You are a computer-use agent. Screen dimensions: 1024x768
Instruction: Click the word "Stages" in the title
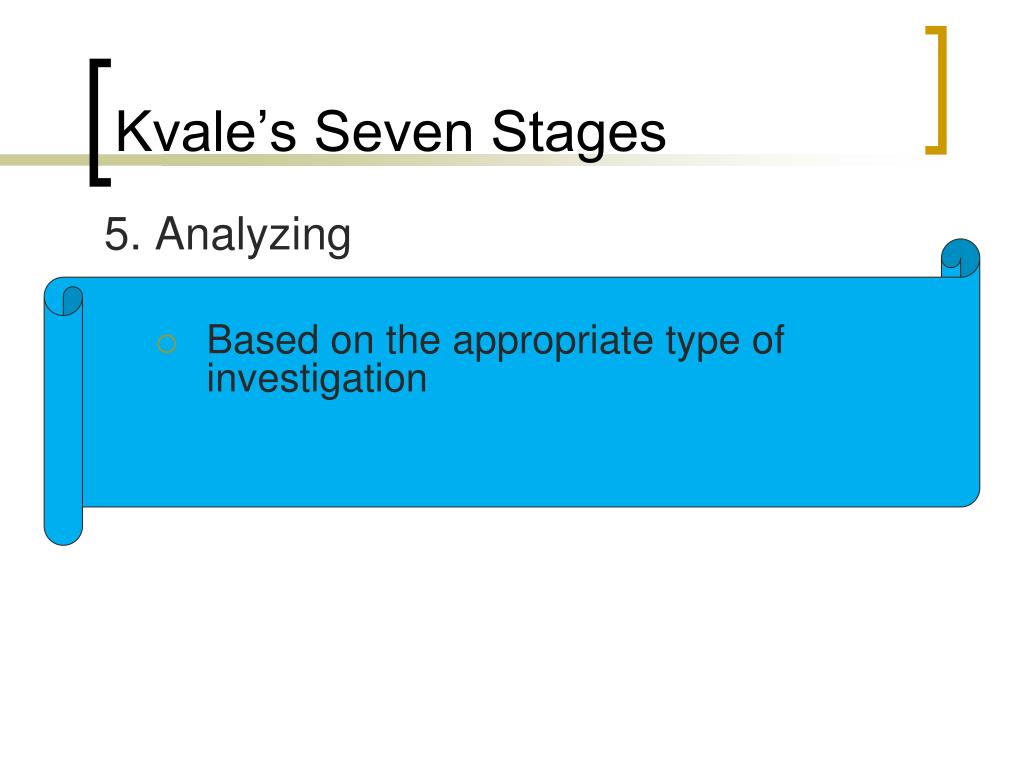point(579,134)
